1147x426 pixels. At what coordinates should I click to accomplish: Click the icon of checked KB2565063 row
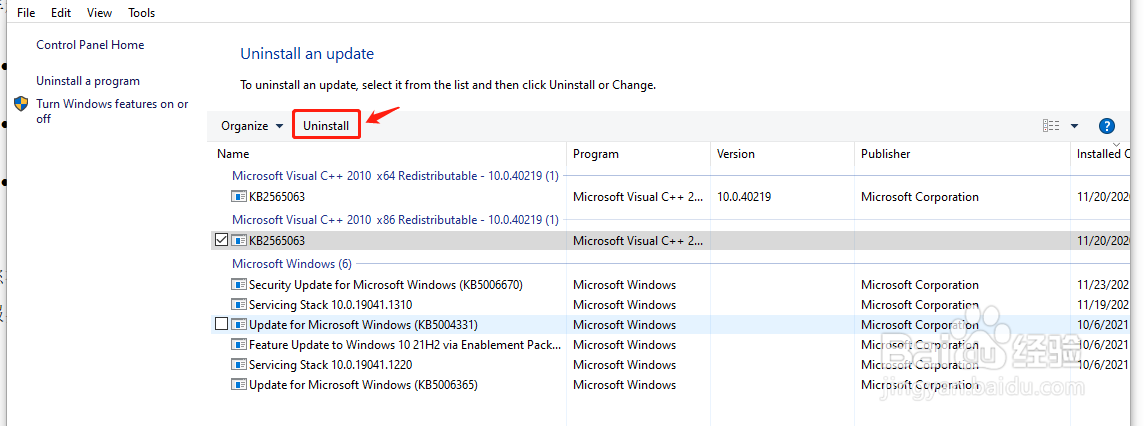click(x=239, y=240)
